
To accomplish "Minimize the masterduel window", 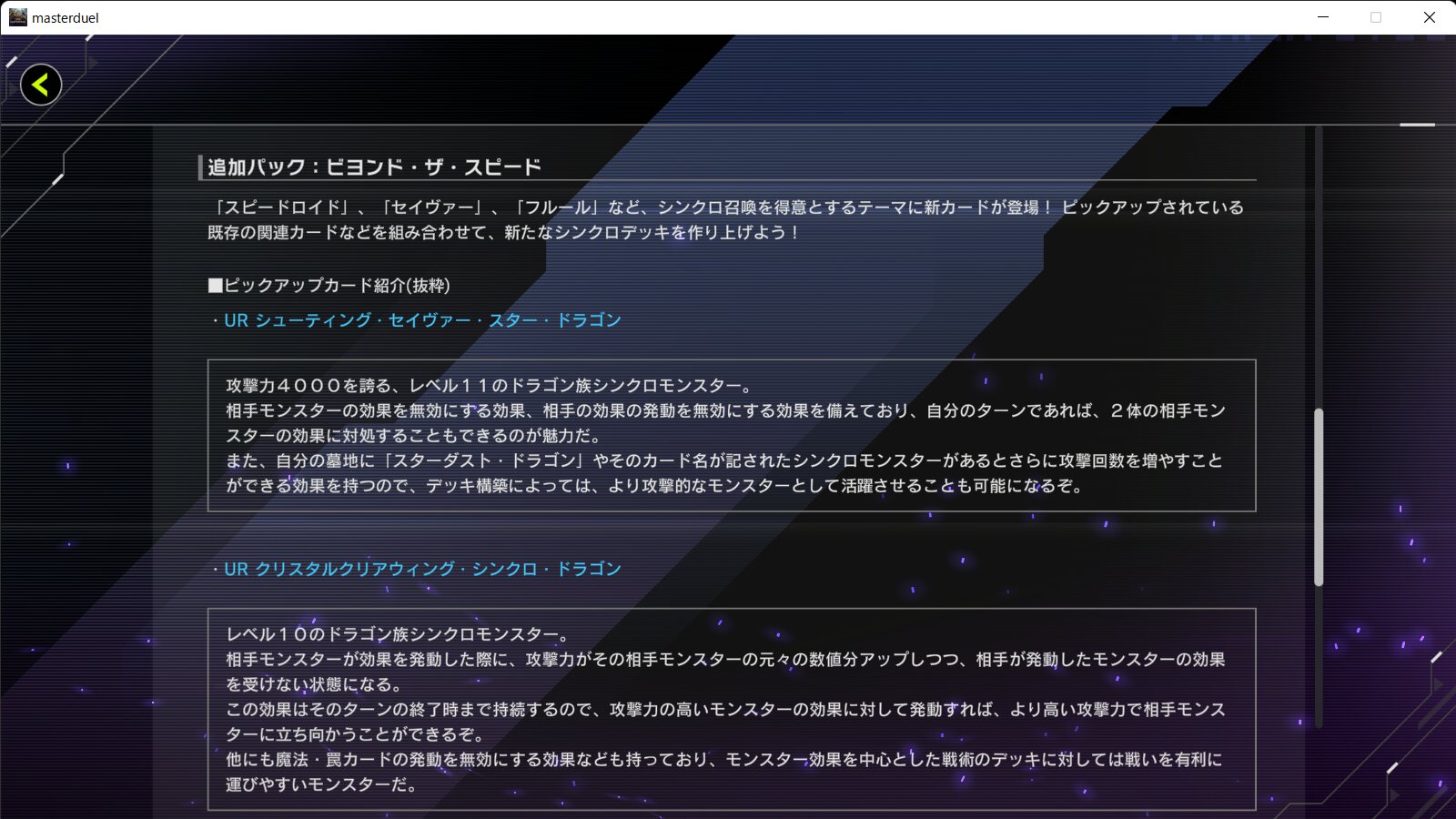I will tap(1323, 17).
